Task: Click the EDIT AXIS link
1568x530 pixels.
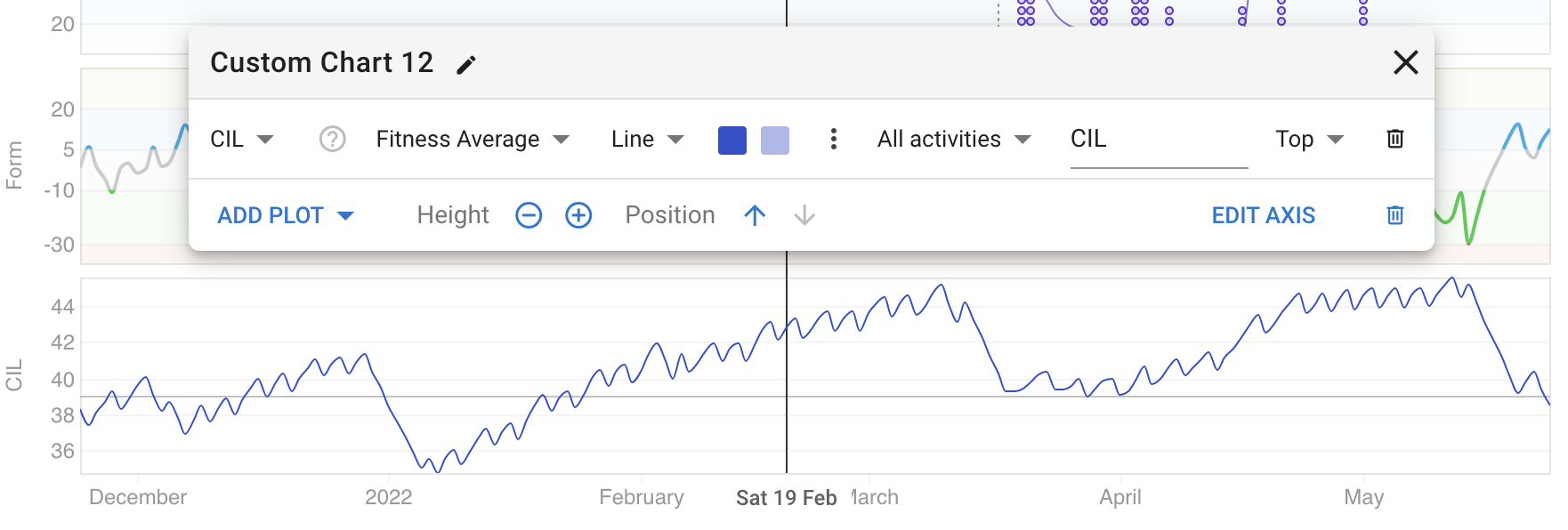Action: (1263, 215)
